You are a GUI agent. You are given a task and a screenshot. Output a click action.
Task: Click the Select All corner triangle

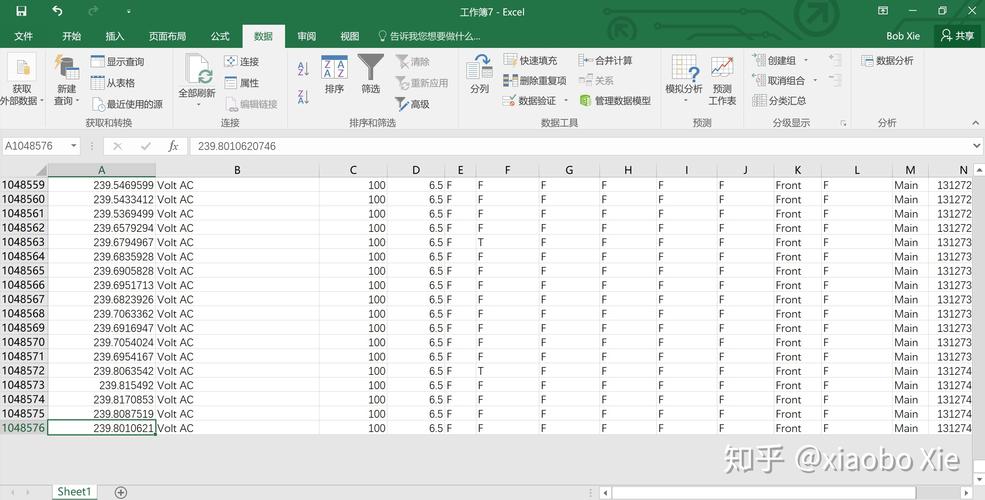point(41,170)
